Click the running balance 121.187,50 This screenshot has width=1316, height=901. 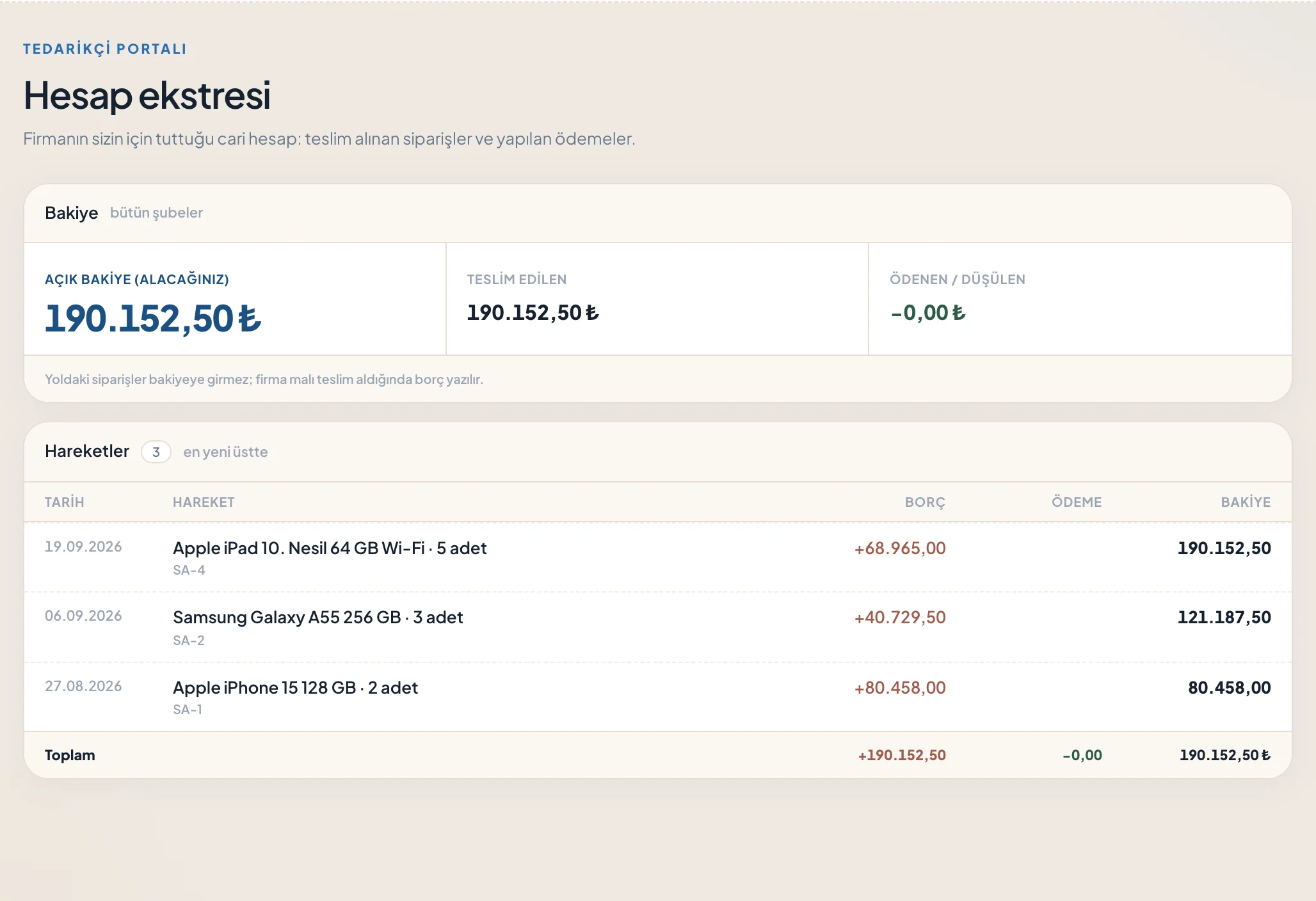pos(1224,618)
